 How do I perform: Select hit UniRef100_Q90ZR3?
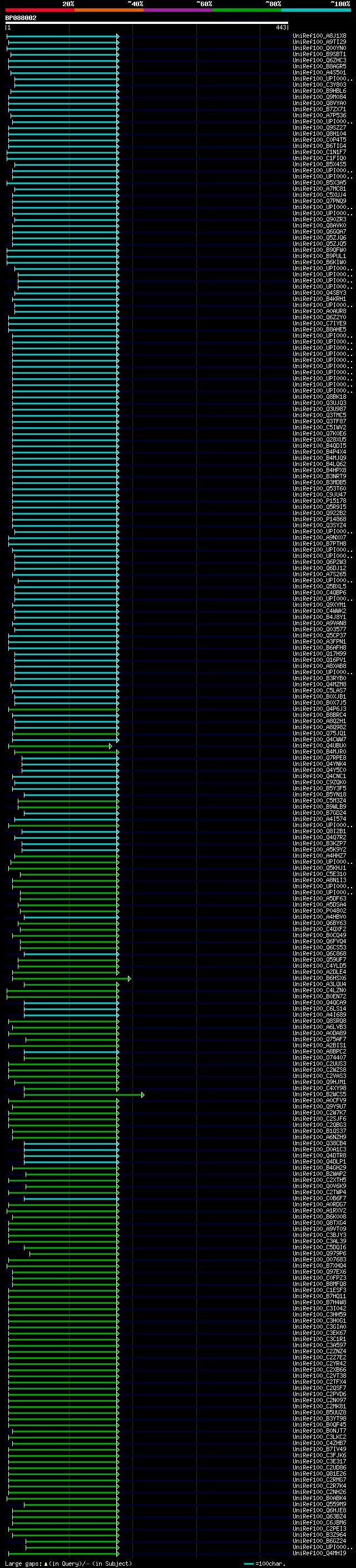click(319, 220)
